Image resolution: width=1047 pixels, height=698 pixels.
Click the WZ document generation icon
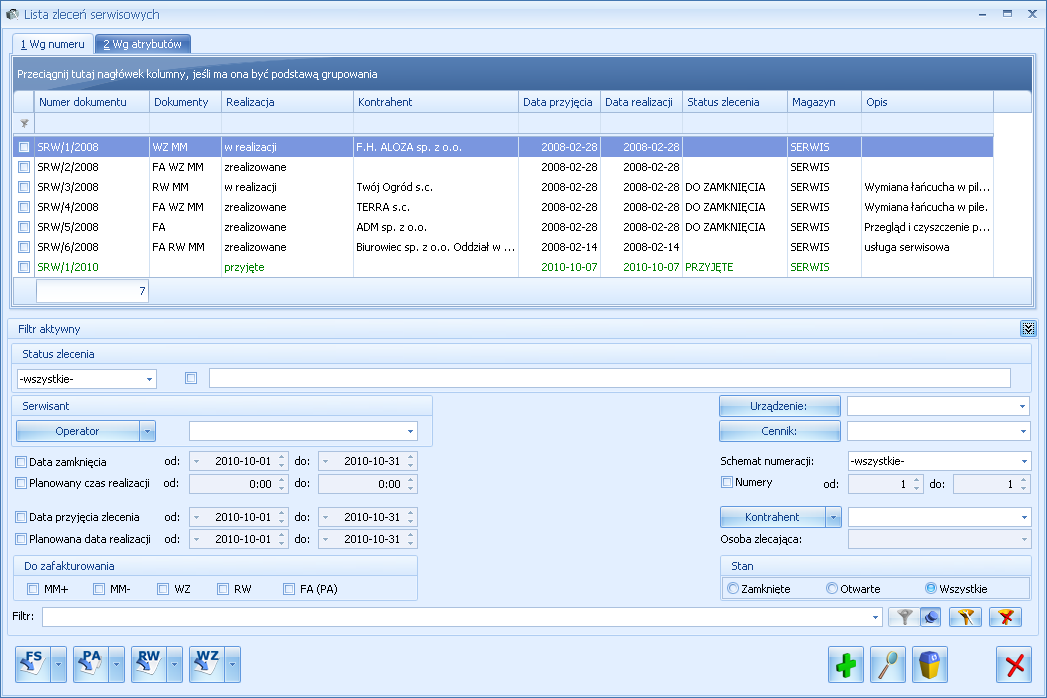coord(207,664)
